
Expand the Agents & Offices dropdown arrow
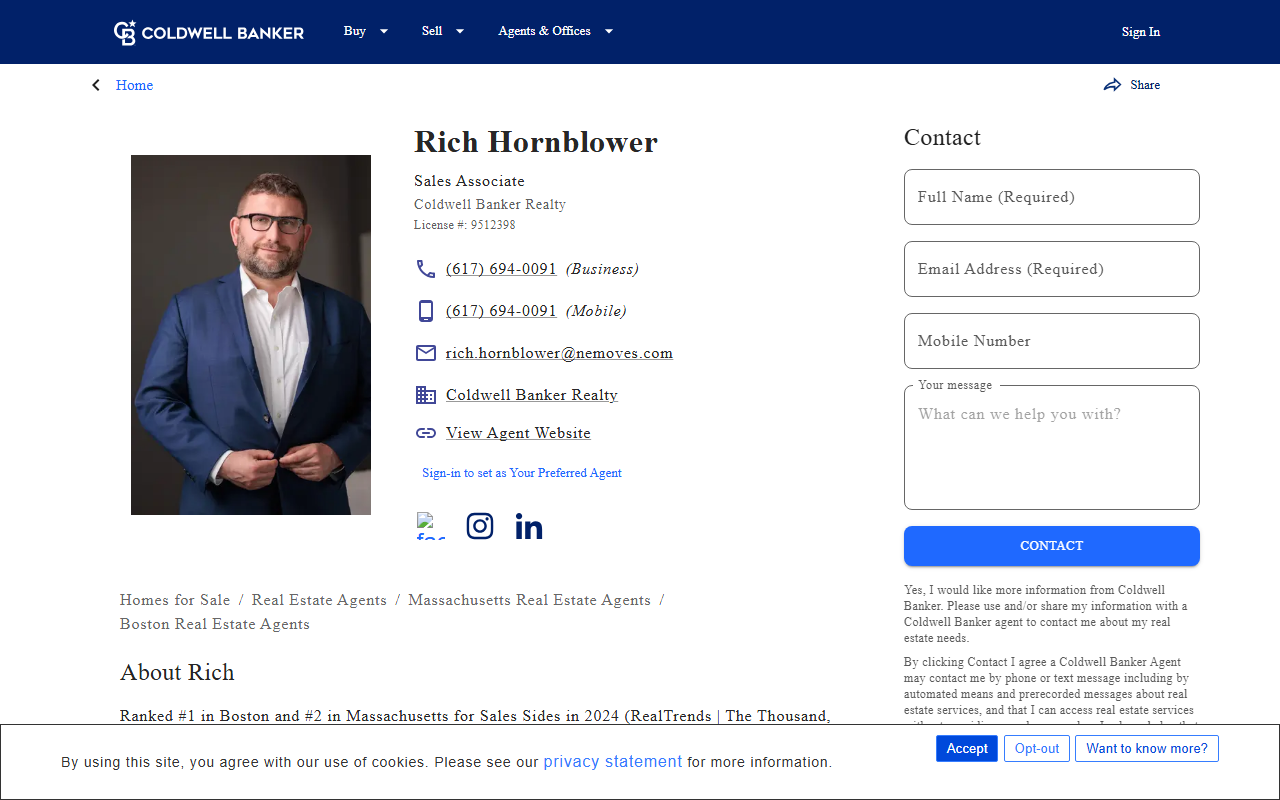coord(609,31)
